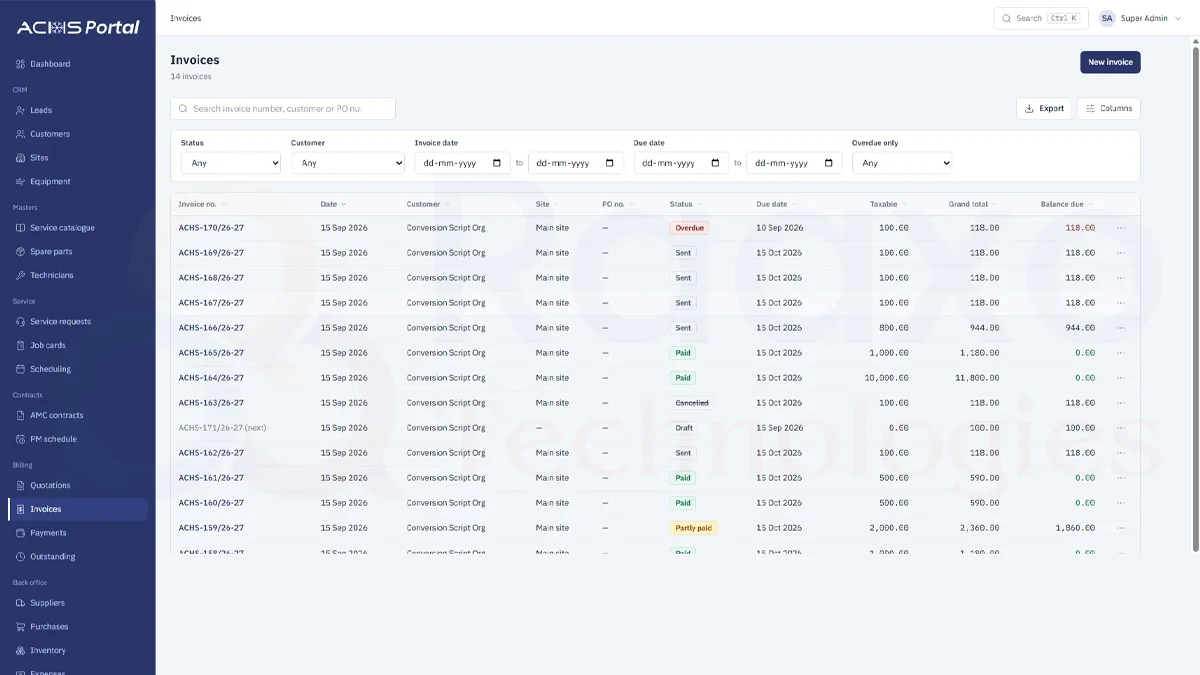Click the Leads sidebar icon
Image resolution: width=1200 pixels, height=675 pixels.
(20, 110)
